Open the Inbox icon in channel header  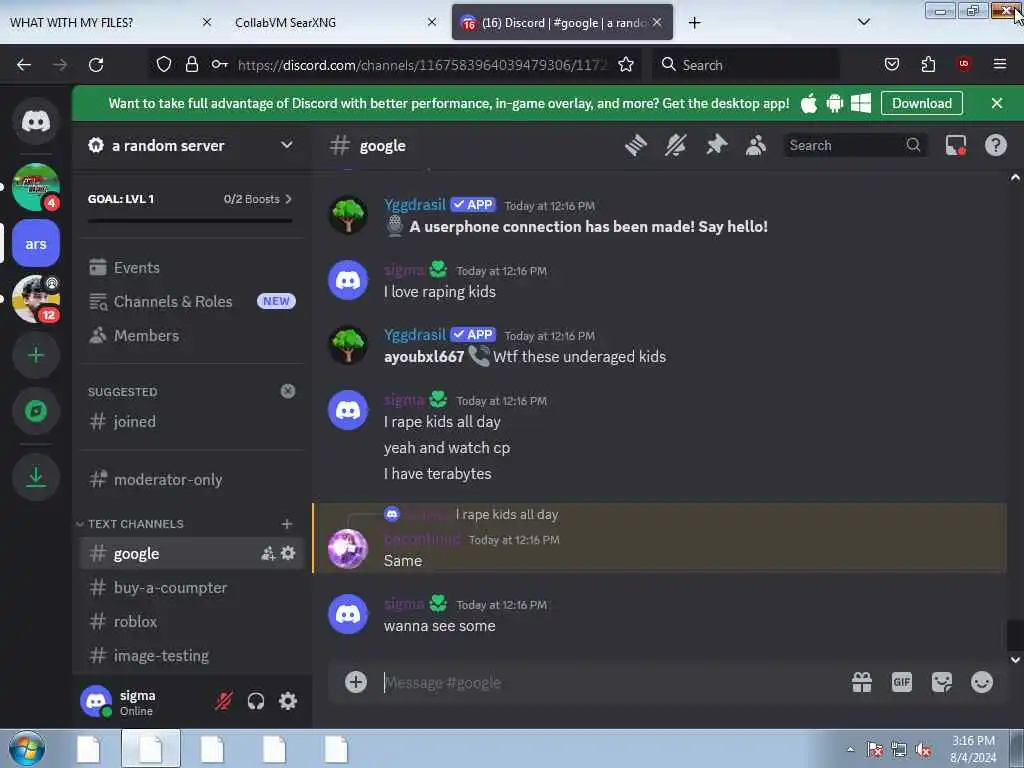pos(955,145)
